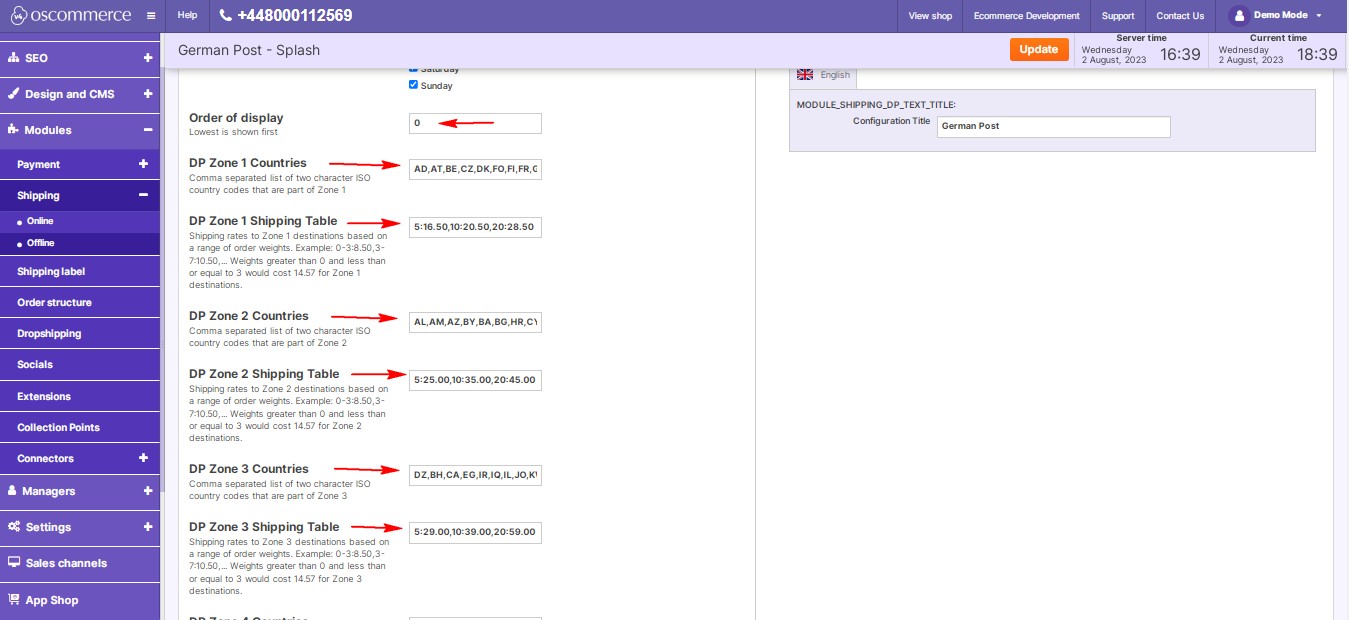
Task: Switch to the English language tab
Action: 823,75
